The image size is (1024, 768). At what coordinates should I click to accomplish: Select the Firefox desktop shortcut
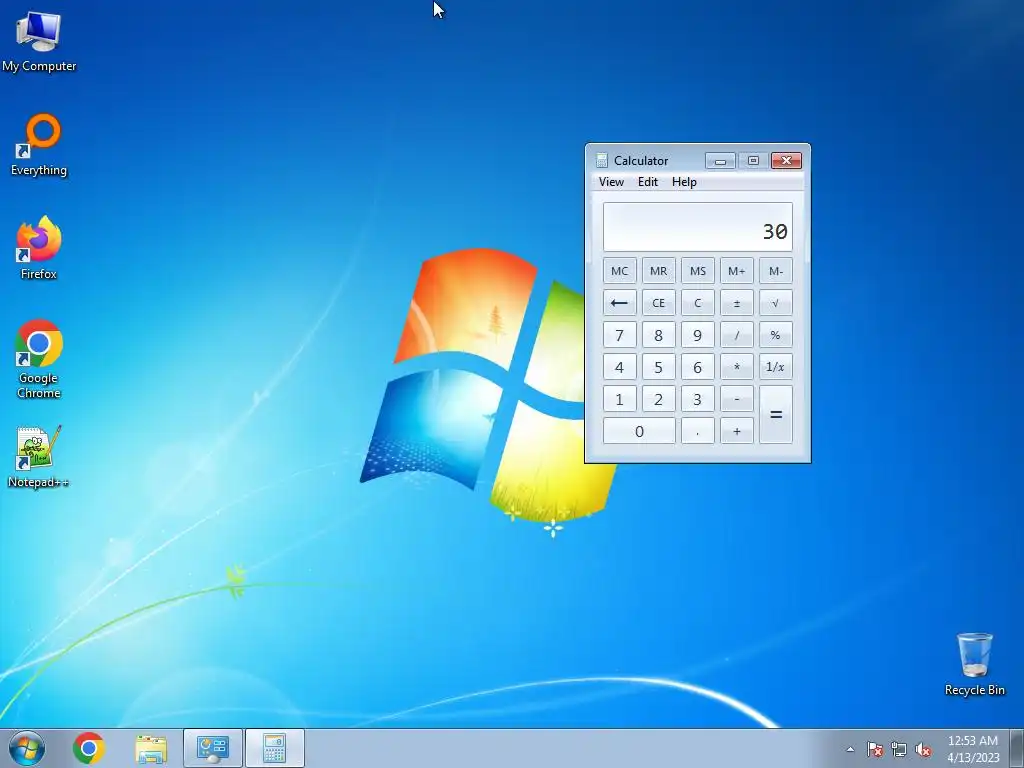click(x=39, y=248)
